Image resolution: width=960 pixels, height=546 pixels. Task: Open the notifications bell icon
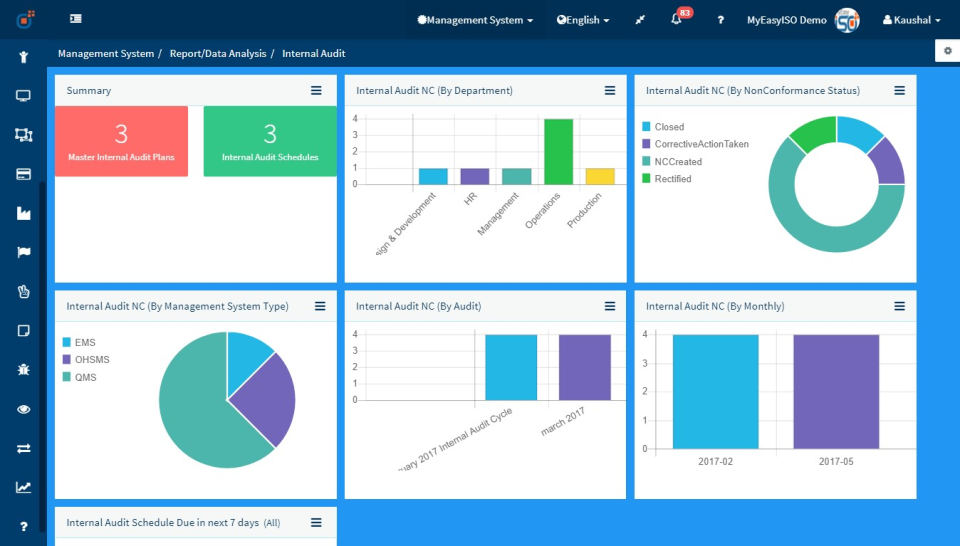click(x=677, y=20)
